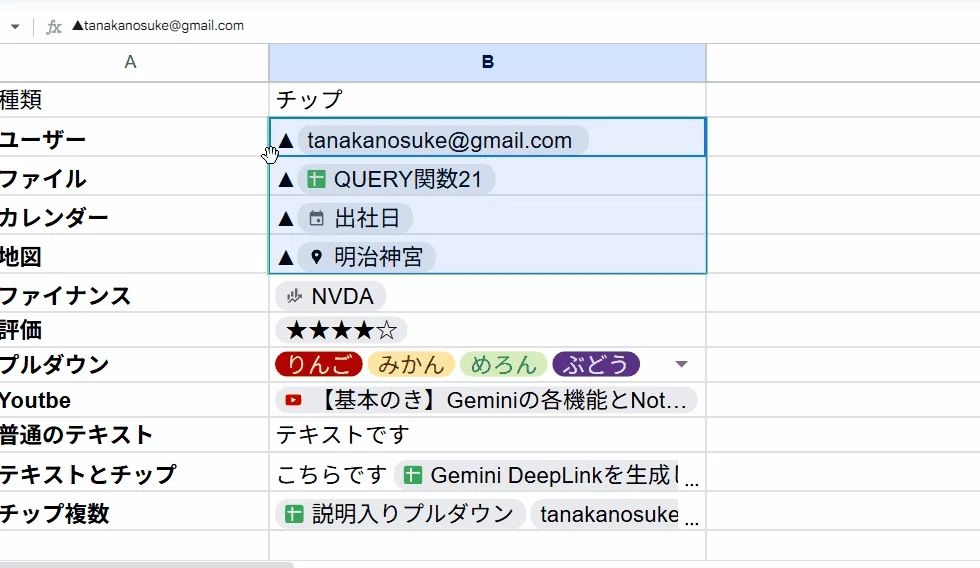Image resolution: width=980 pixels, height=568 pixels.
Task: Open the プルダウン cell dropdown arrow
Action: (x=681, y=364)
